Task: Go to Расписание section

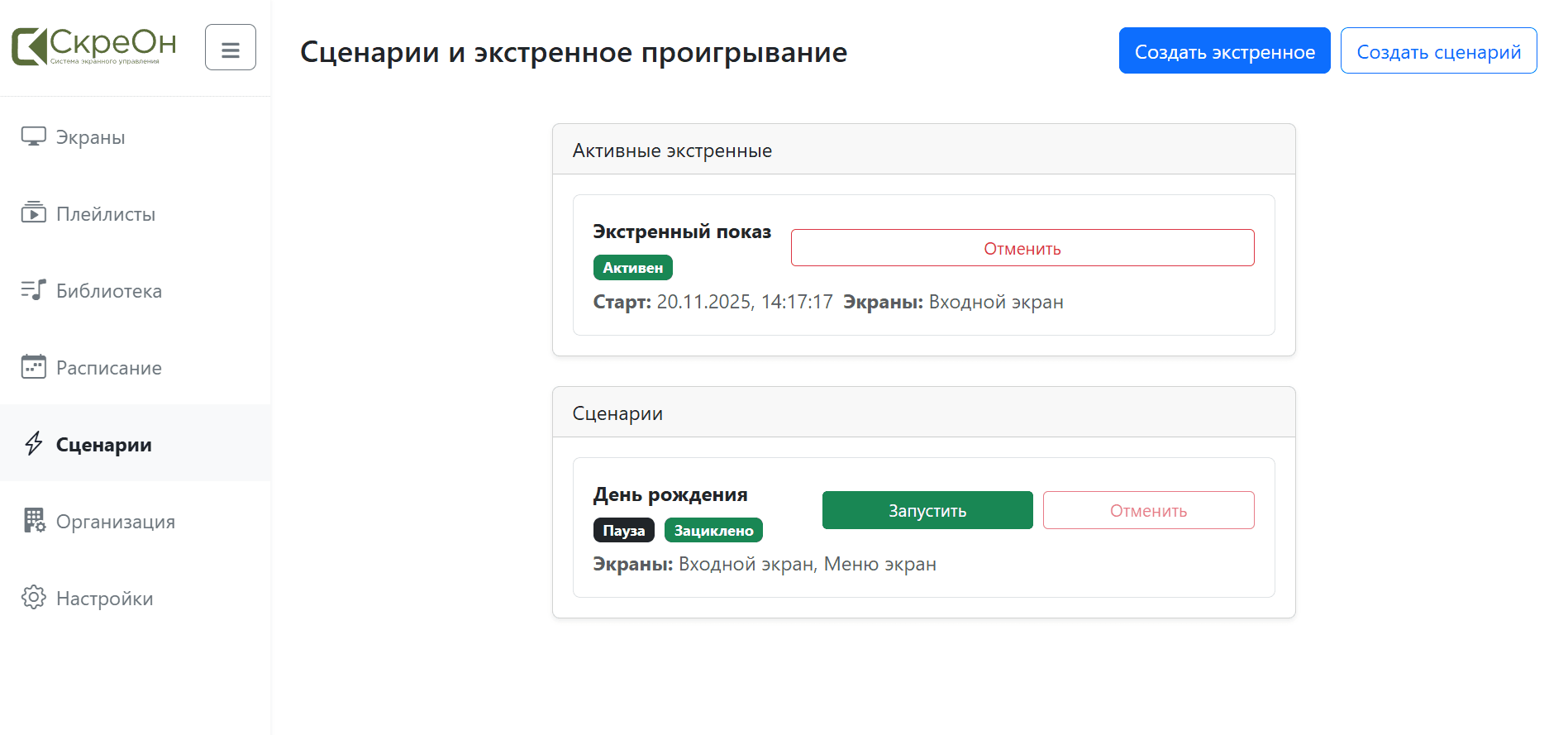Action: (x=109, y=368)
